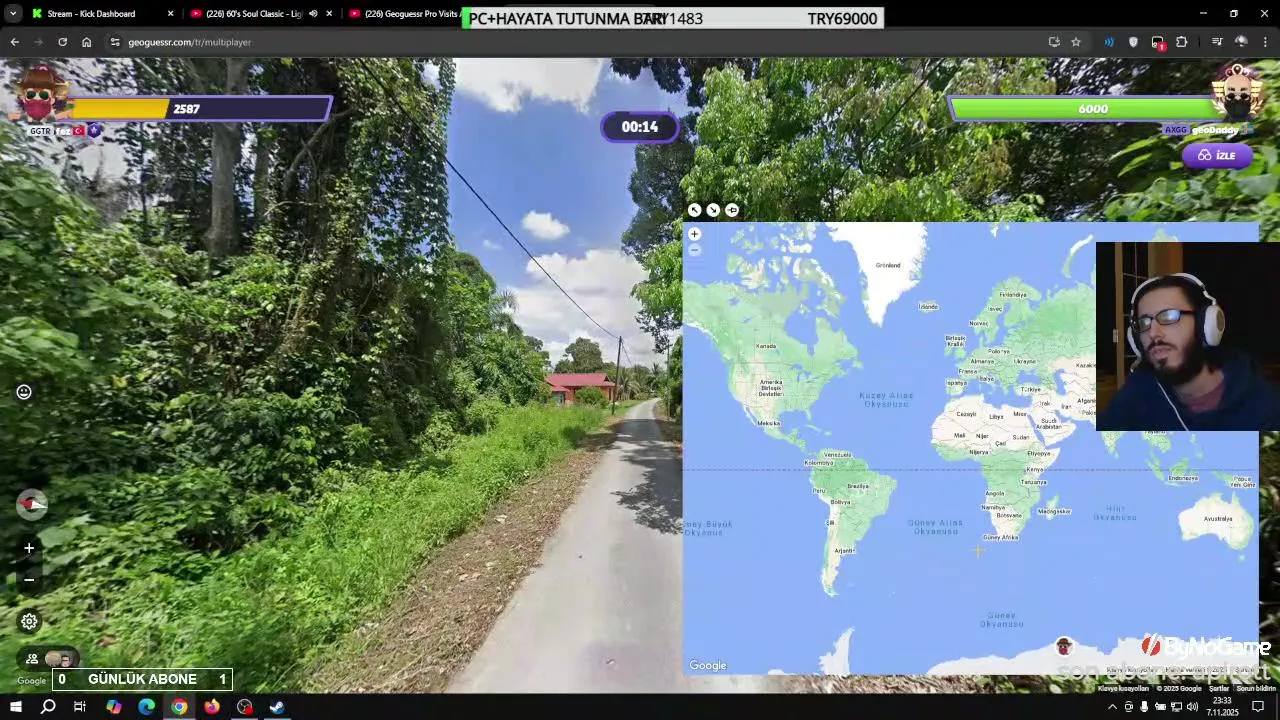Screen dimensions: 1280x720
Task: Click Madagaskar on the guess map
Action: (x=1054, y=511)
